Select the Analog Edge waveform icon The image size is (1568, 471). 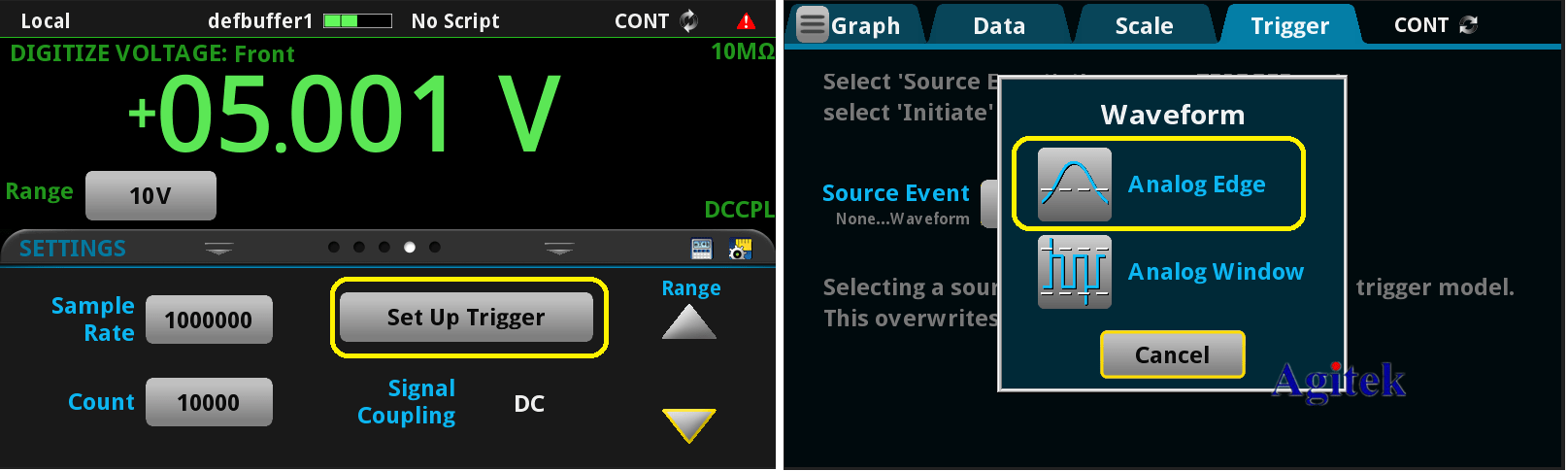tap(1074, 185)
